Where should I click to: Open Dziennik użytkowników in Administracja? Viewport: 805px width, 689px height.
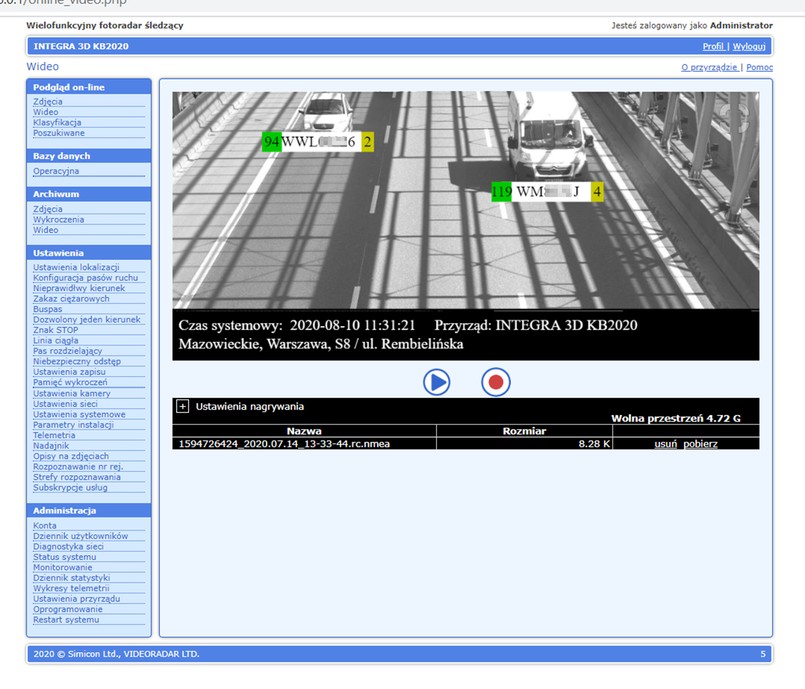80,536
